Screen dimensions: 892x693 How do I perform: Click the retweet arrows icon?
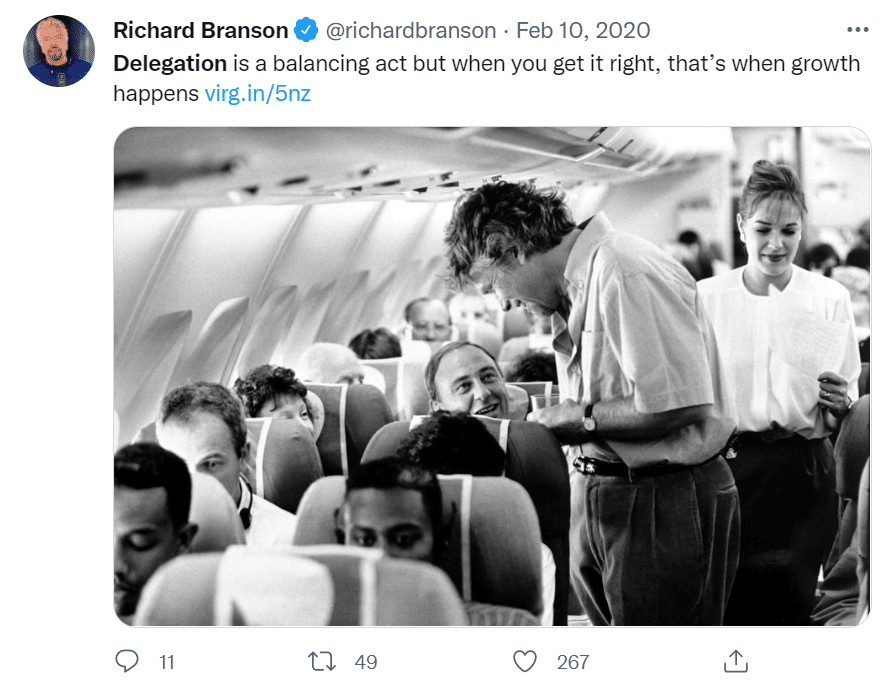point(322,661)
